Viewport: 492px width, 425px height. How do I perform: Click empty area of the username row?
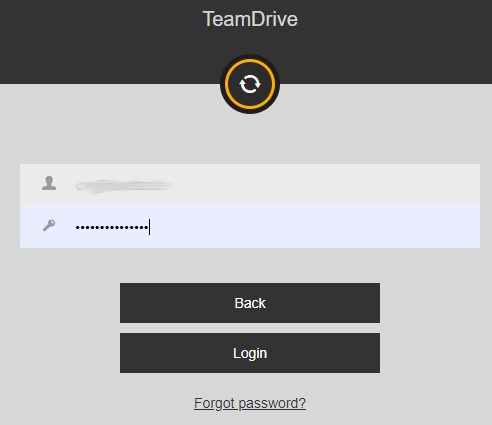[327, 185]
